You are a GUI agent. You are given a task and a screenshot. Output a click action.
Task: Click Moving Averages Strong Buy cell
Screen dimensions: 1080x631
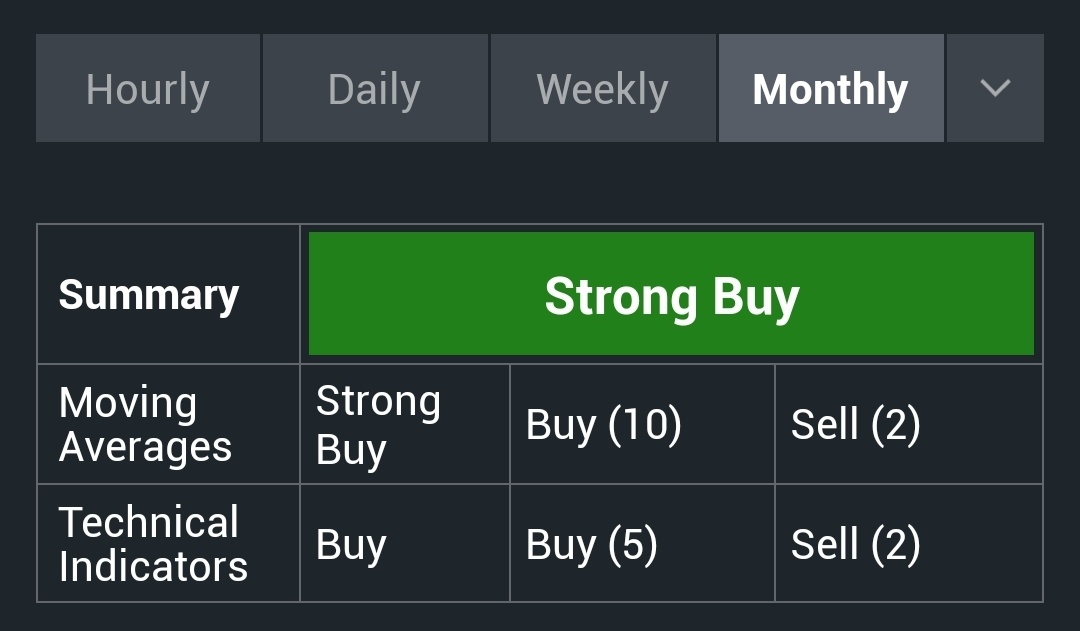tap(405, 424)
